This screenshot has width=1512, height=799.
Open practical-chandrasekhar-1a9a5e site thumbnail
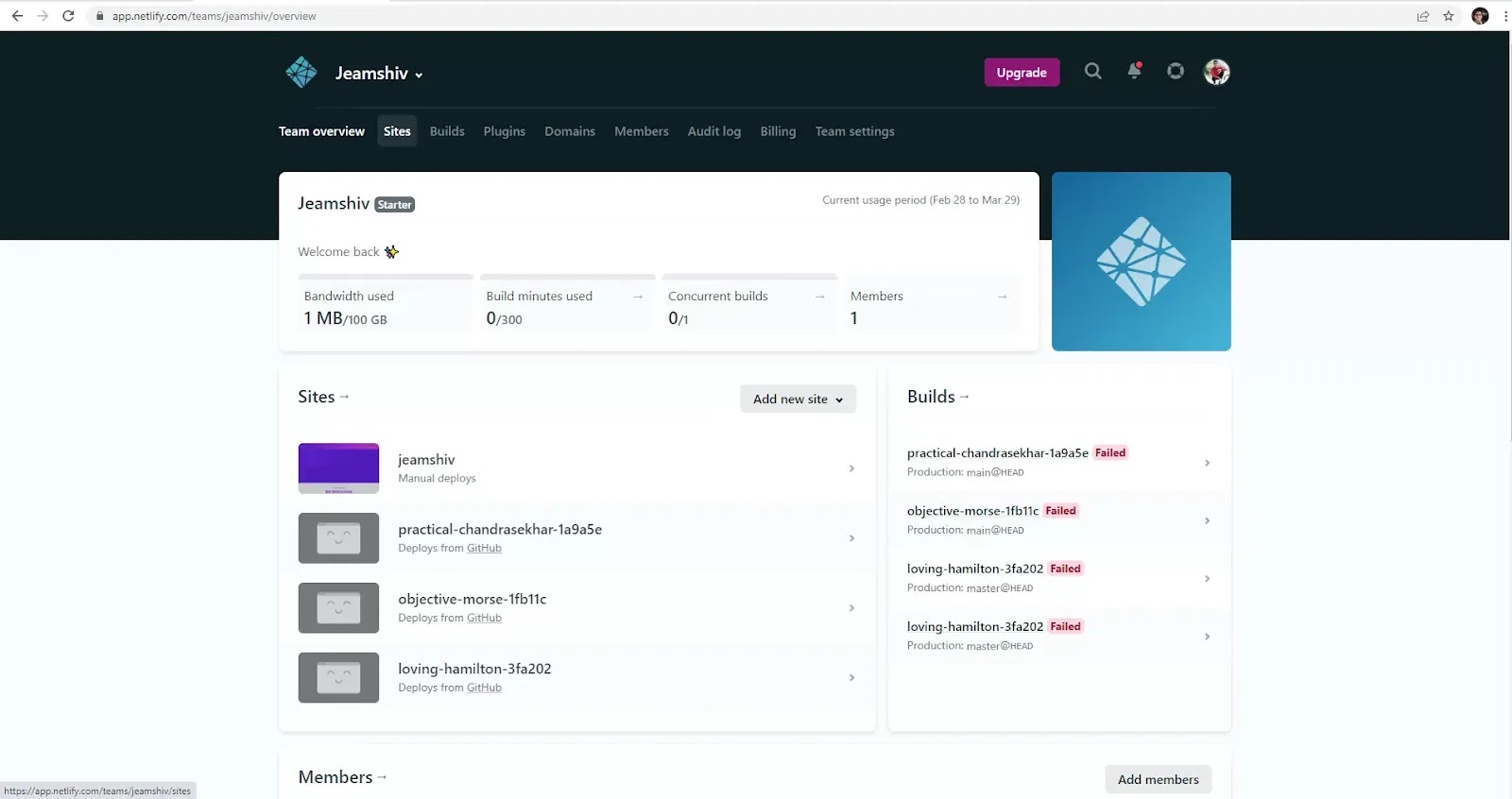click(x=338, y=538)
